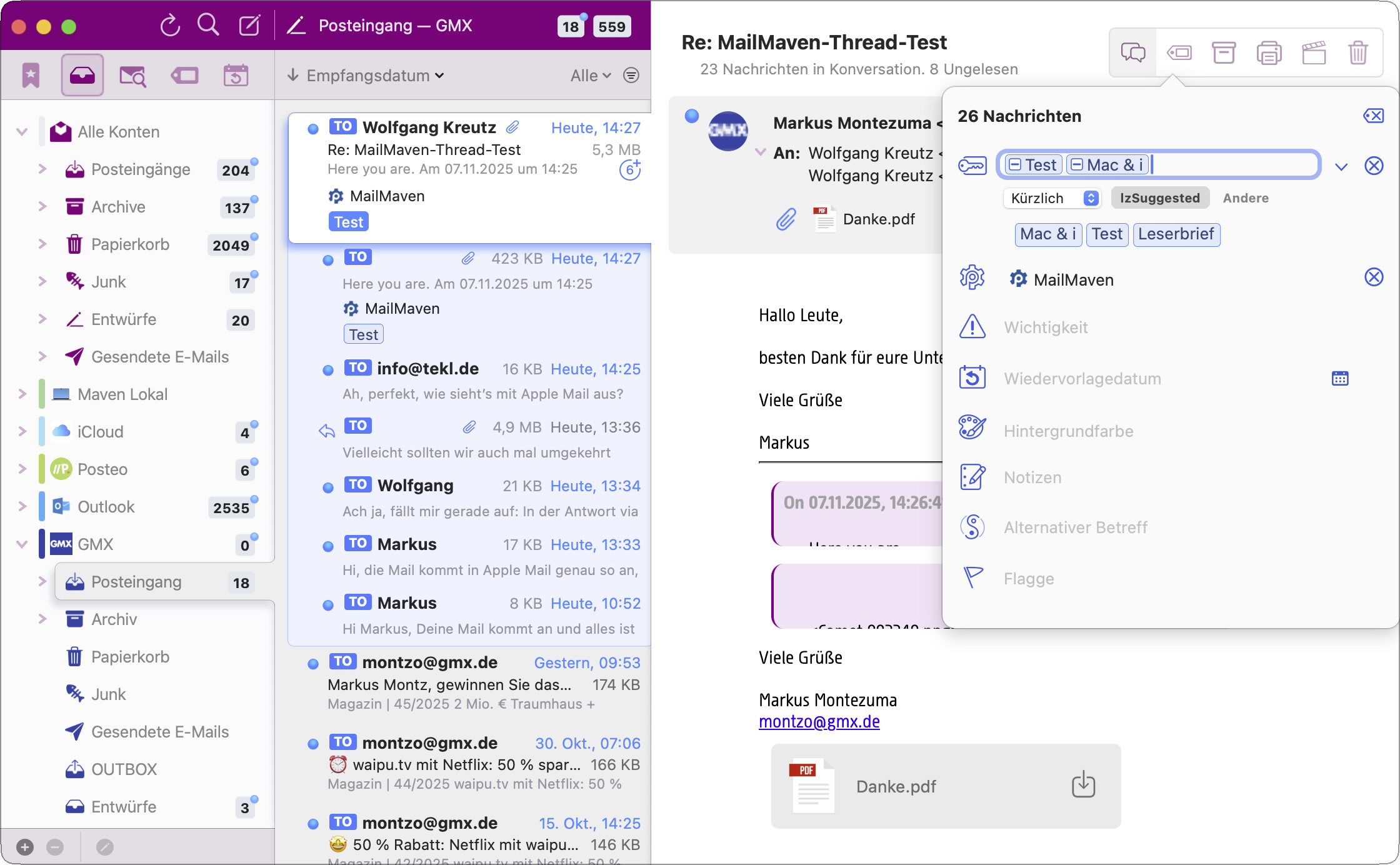
Task: Open the Kürzlich popup selector
Action: pyautogui.click(x=1053, y=198)
